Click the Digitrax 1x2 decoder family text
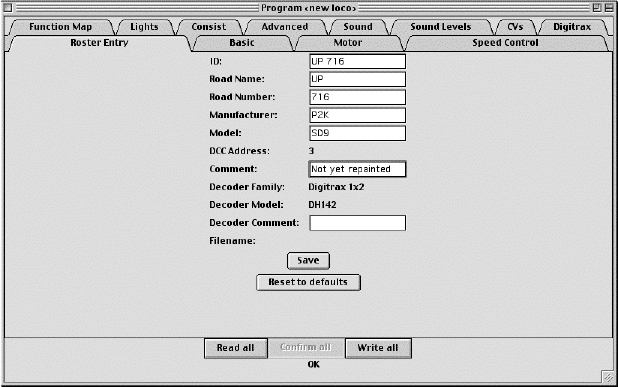Viewport: 618px width, 387px height. 336,187
